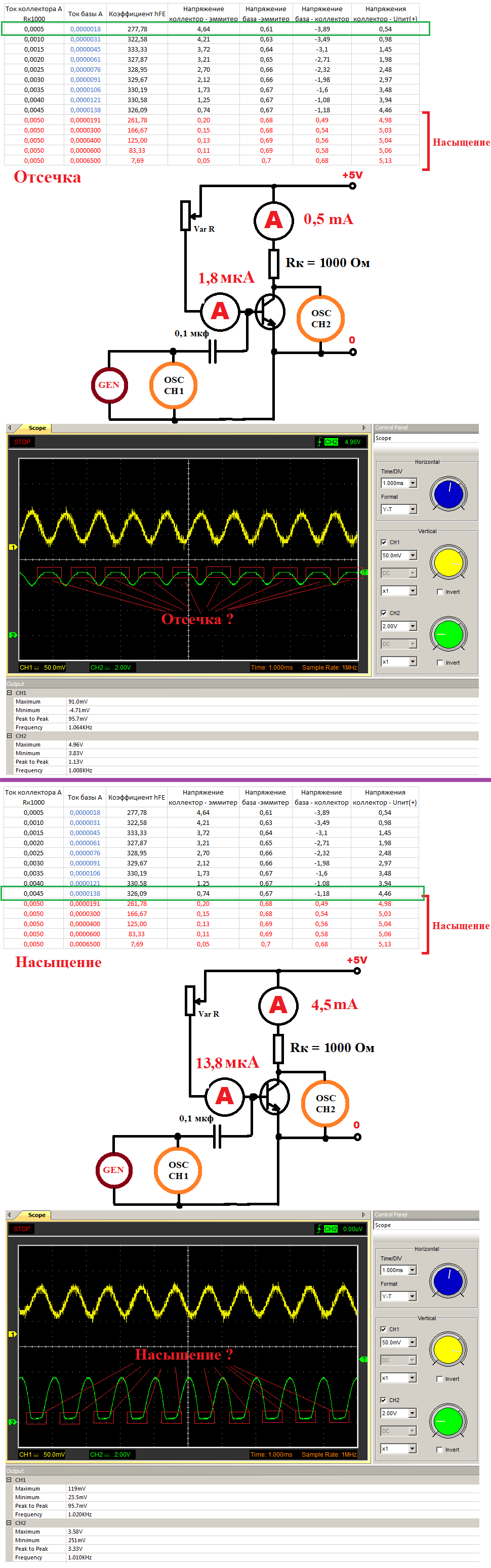This screenshot has height=1568, width=491.
Task: Select Scope tab in upper window
Action: [x=36, y=428]
